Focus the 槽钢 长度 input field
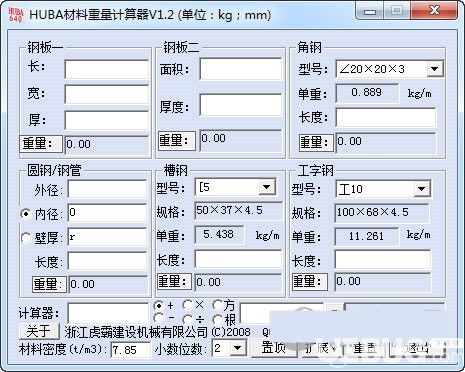 [238, 259]
